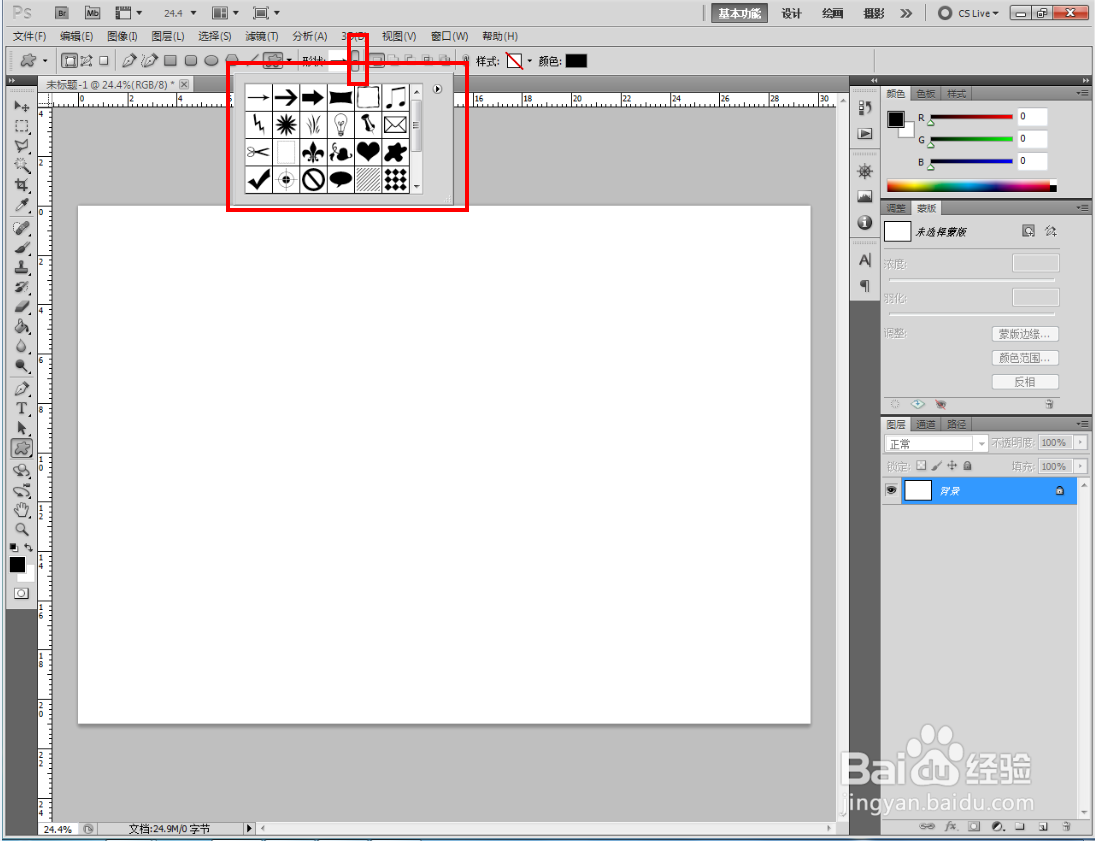Toggle lock transparent pixels in Layers panel
1095x841 pixels.
[x=921, y=465]
